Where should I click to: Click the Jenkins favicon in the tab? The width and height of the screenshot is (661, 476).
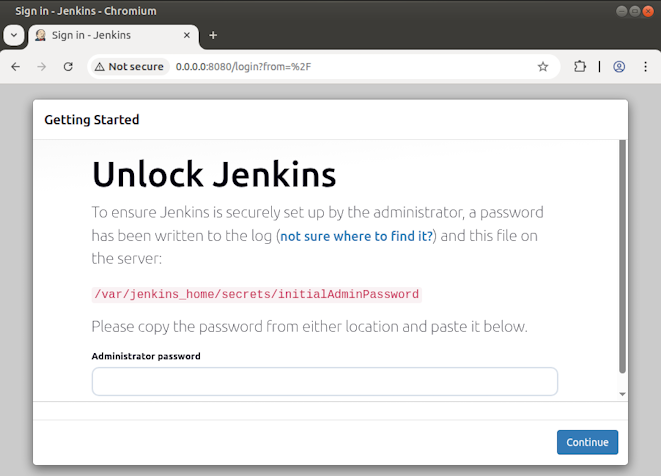coord(40,34)
